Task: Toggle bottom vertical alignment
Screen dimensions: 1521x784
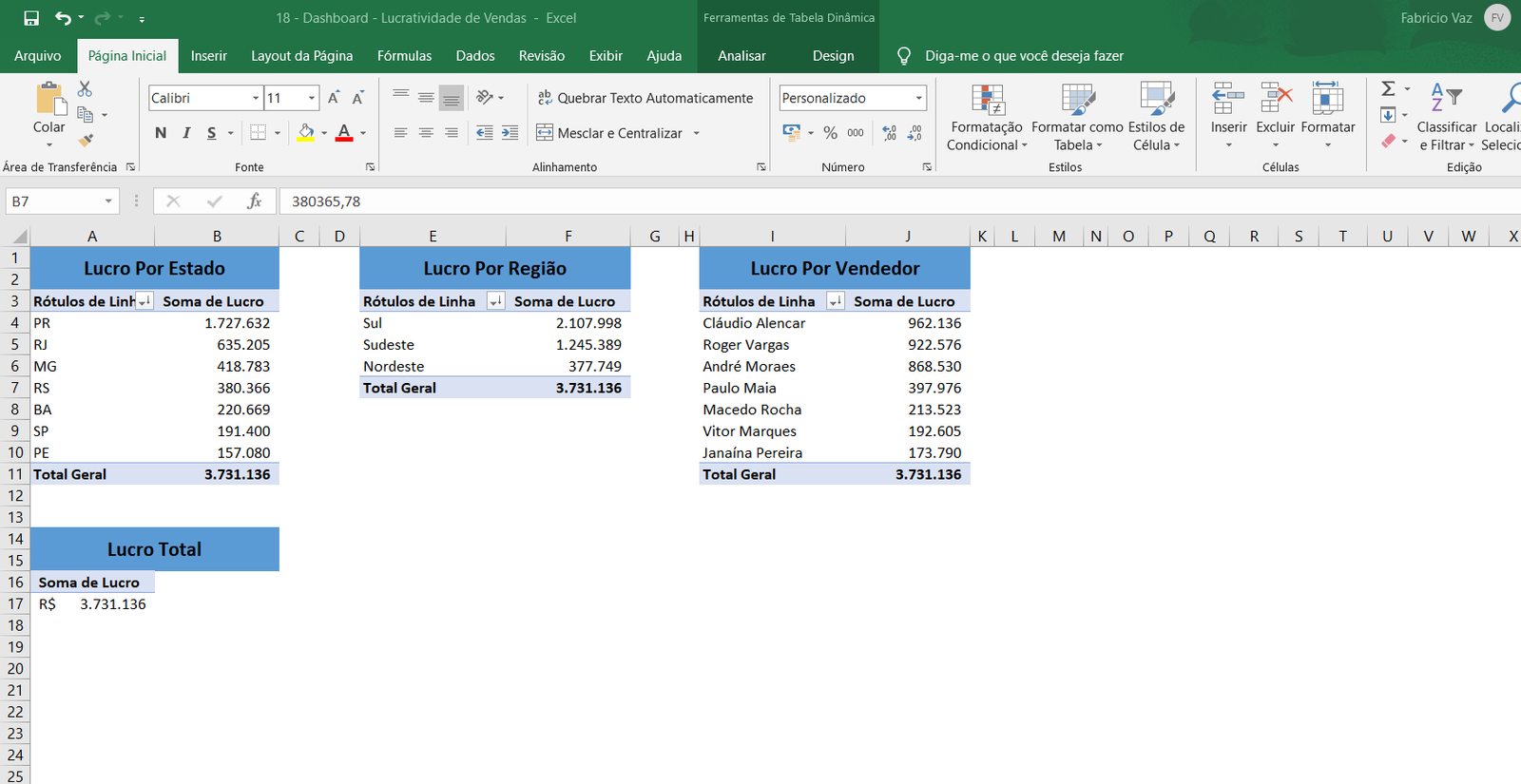Action: point(452,97)
